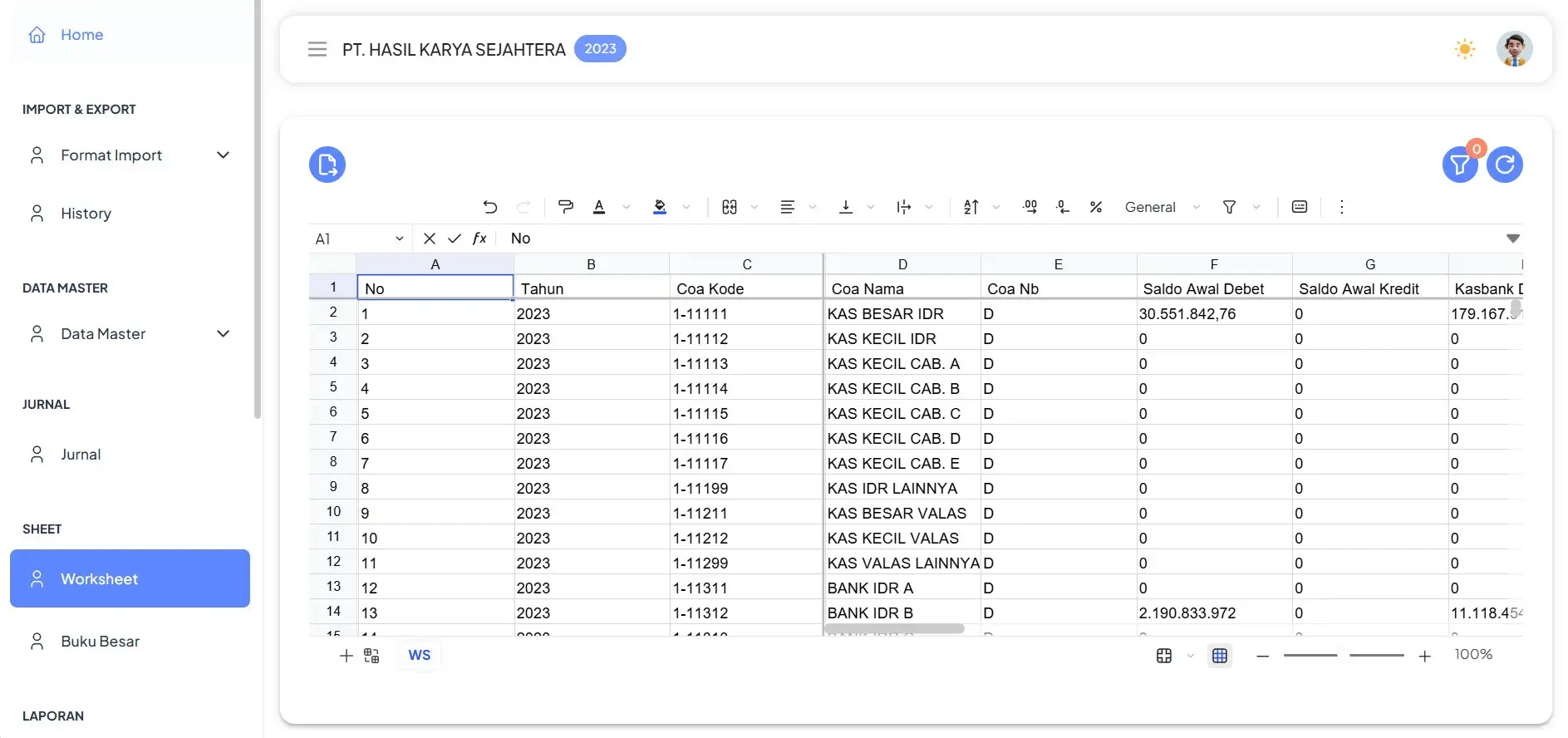Screen dimensions: 1568x738
Task: Toggle the sun theme icon
Action: pos(1465,49)
